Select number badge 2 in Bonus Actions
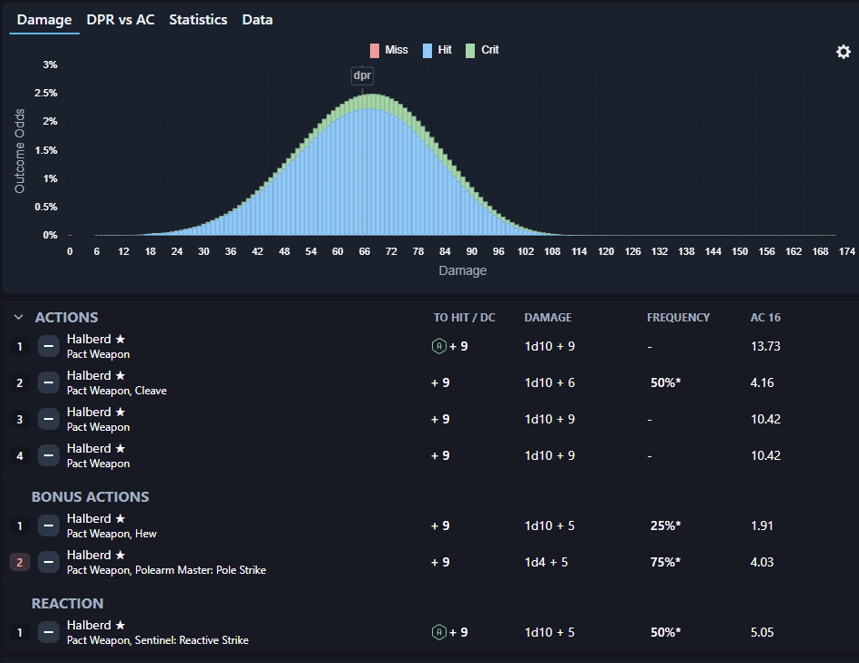The height and width of the screenshot is (663, 859). (x=19, y=562)
